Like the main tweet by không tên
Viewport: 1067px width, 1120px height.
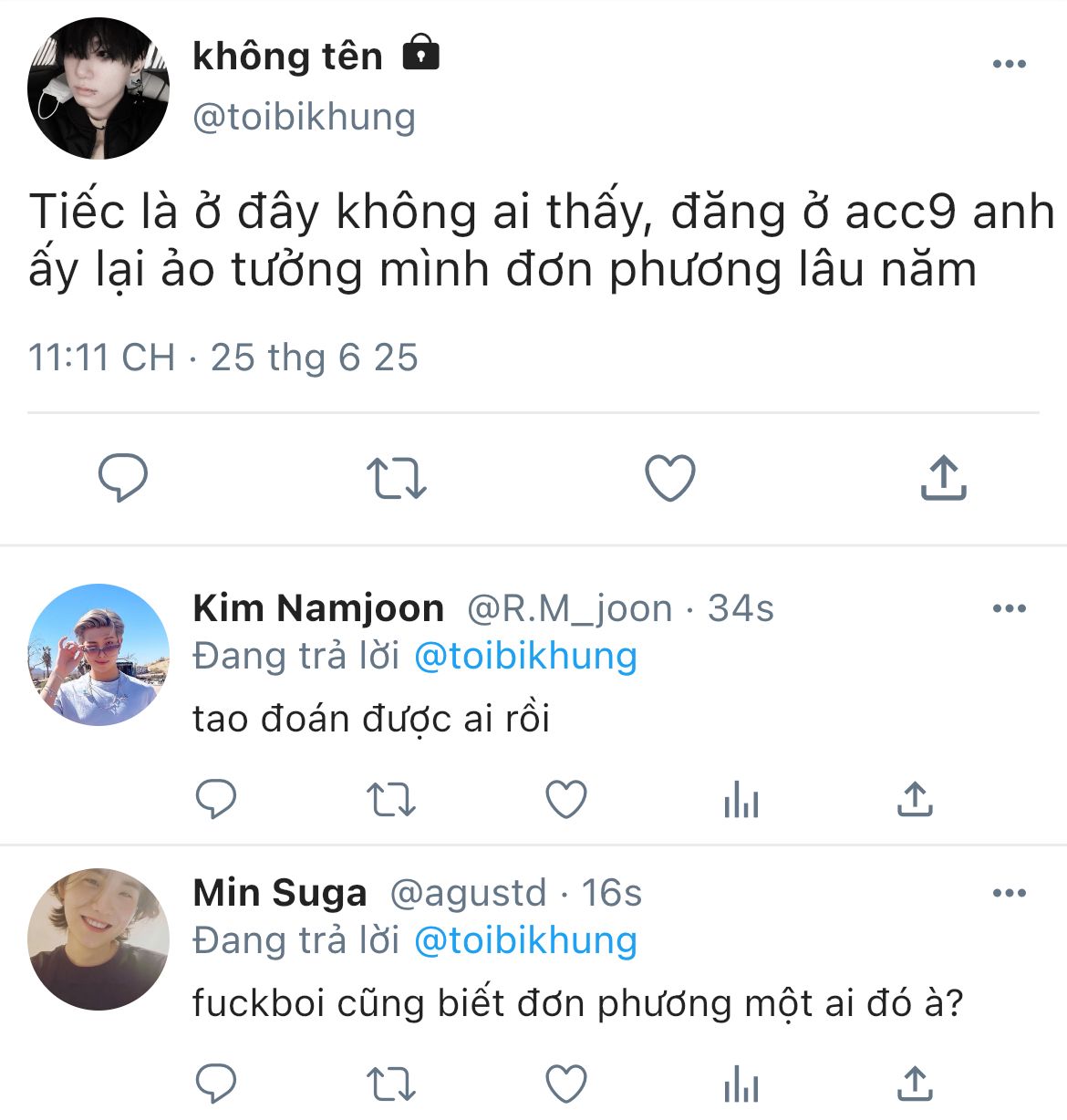point(670,477)
